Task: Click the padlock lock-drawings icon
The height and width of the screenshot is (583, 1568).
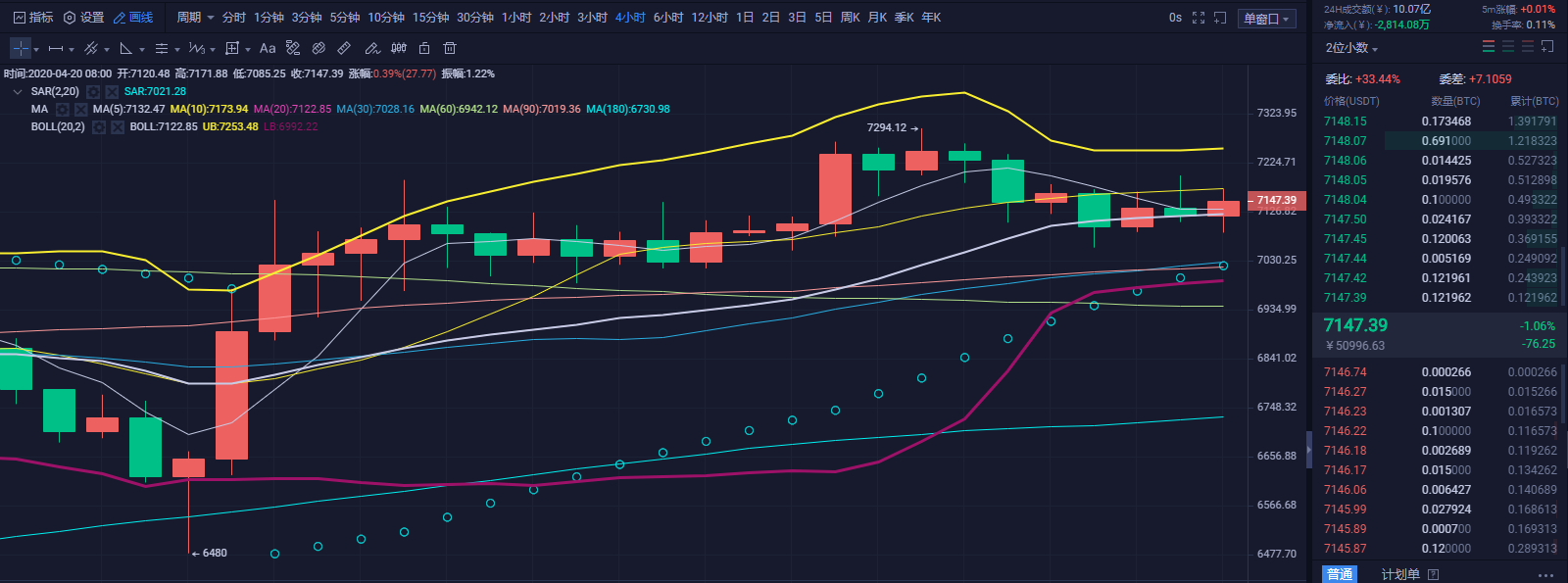Action: click(424, 48)
